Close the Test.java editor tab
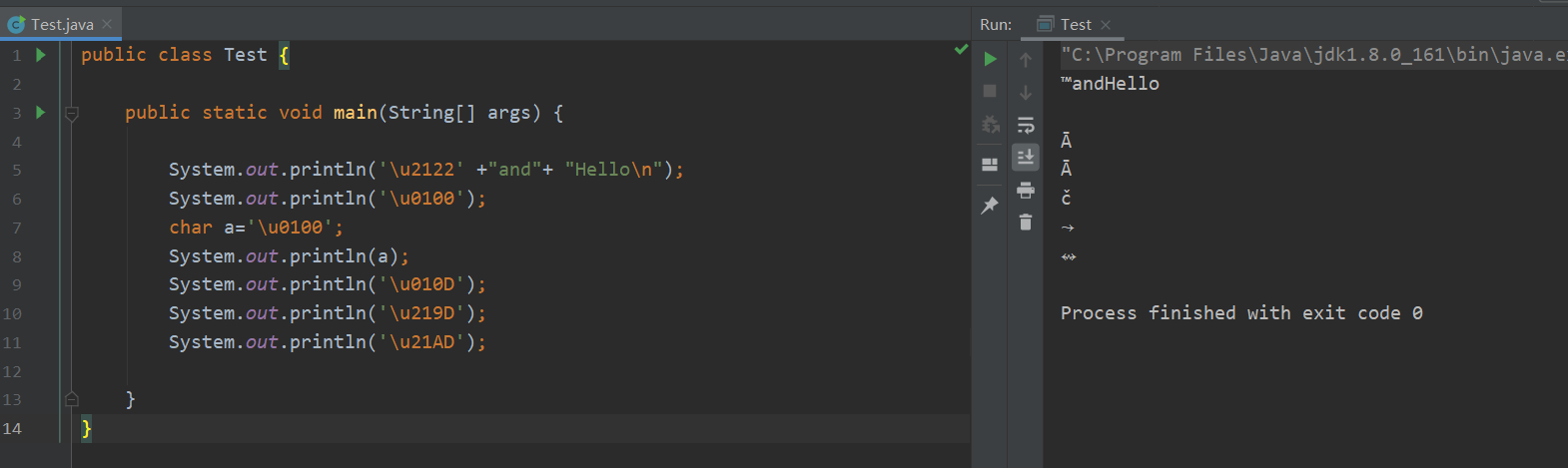The width and height of the screenshot is (1568, 468). [107, 24]
